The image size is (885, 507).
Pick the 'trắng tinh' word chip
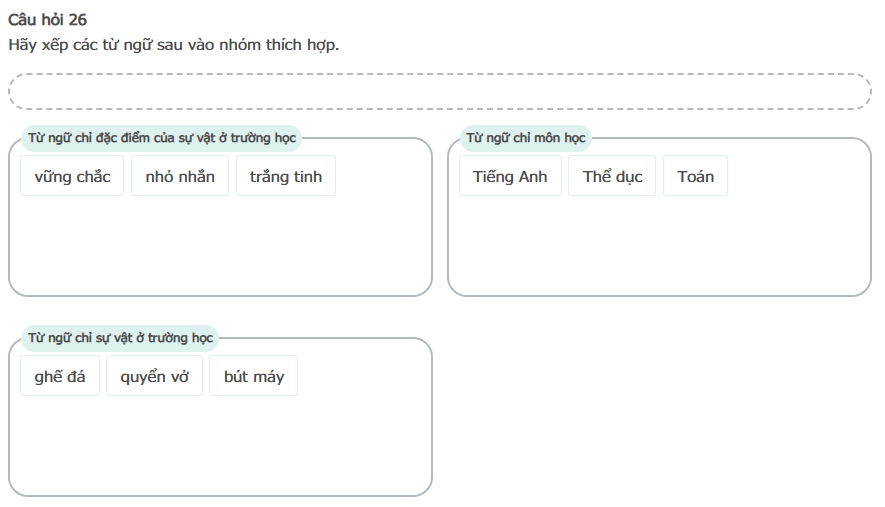pyautogui.click(x=286, y=176)
